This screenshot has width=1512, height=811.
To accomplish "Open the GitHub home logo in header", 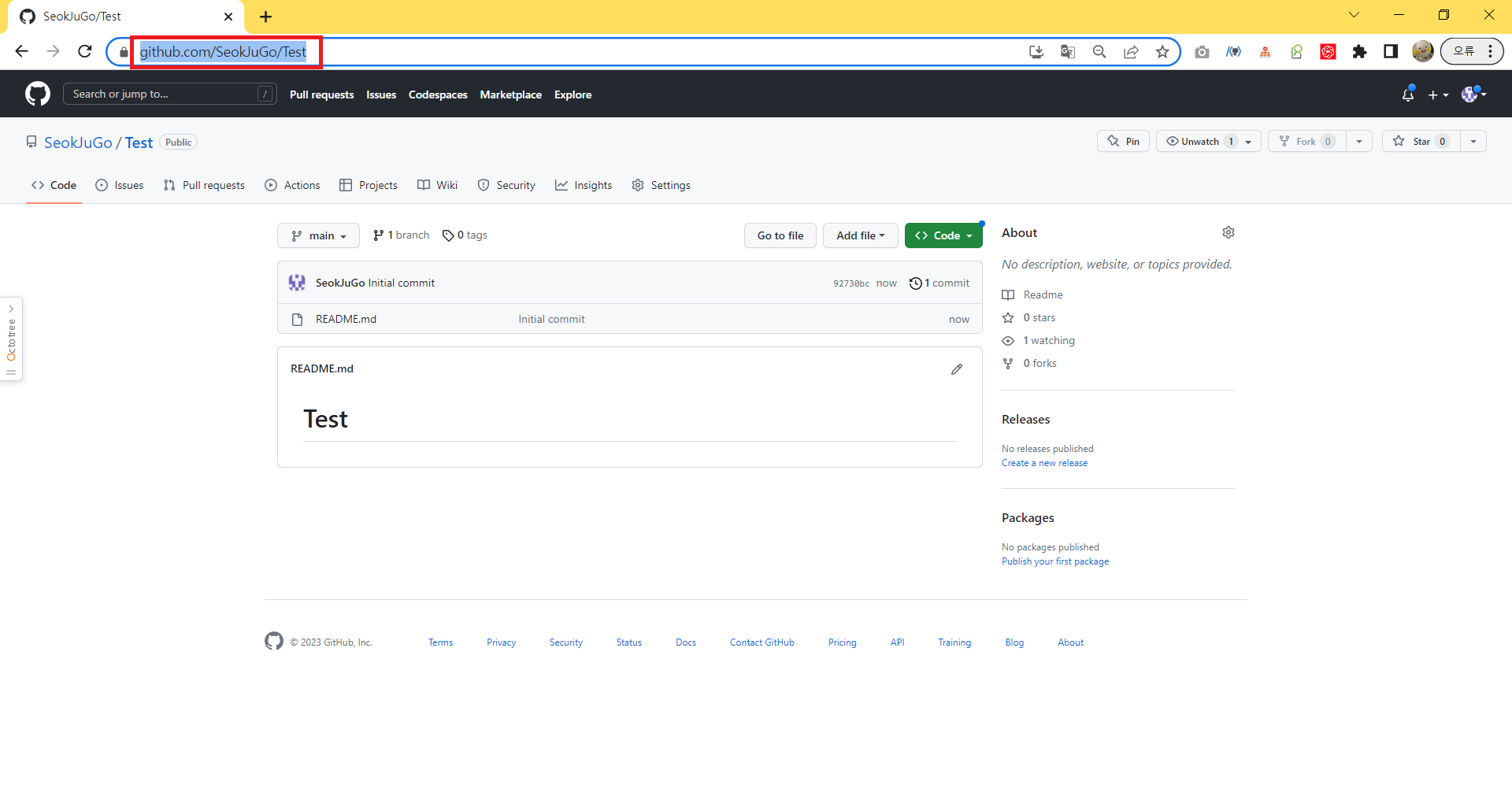I will pos(37,94).
